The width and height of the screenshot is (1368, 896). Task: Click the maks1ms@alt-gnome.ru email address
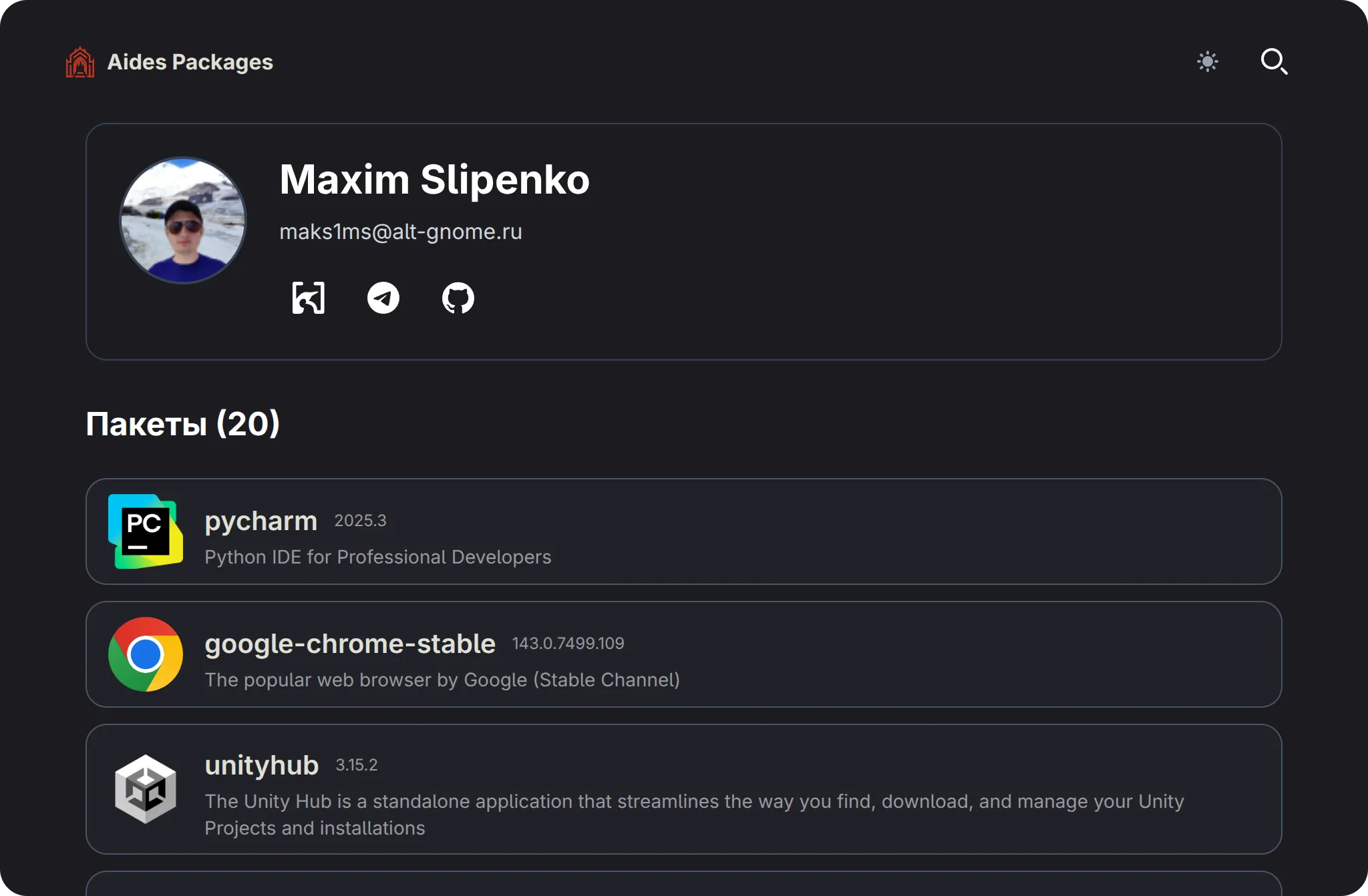(401, 232)
